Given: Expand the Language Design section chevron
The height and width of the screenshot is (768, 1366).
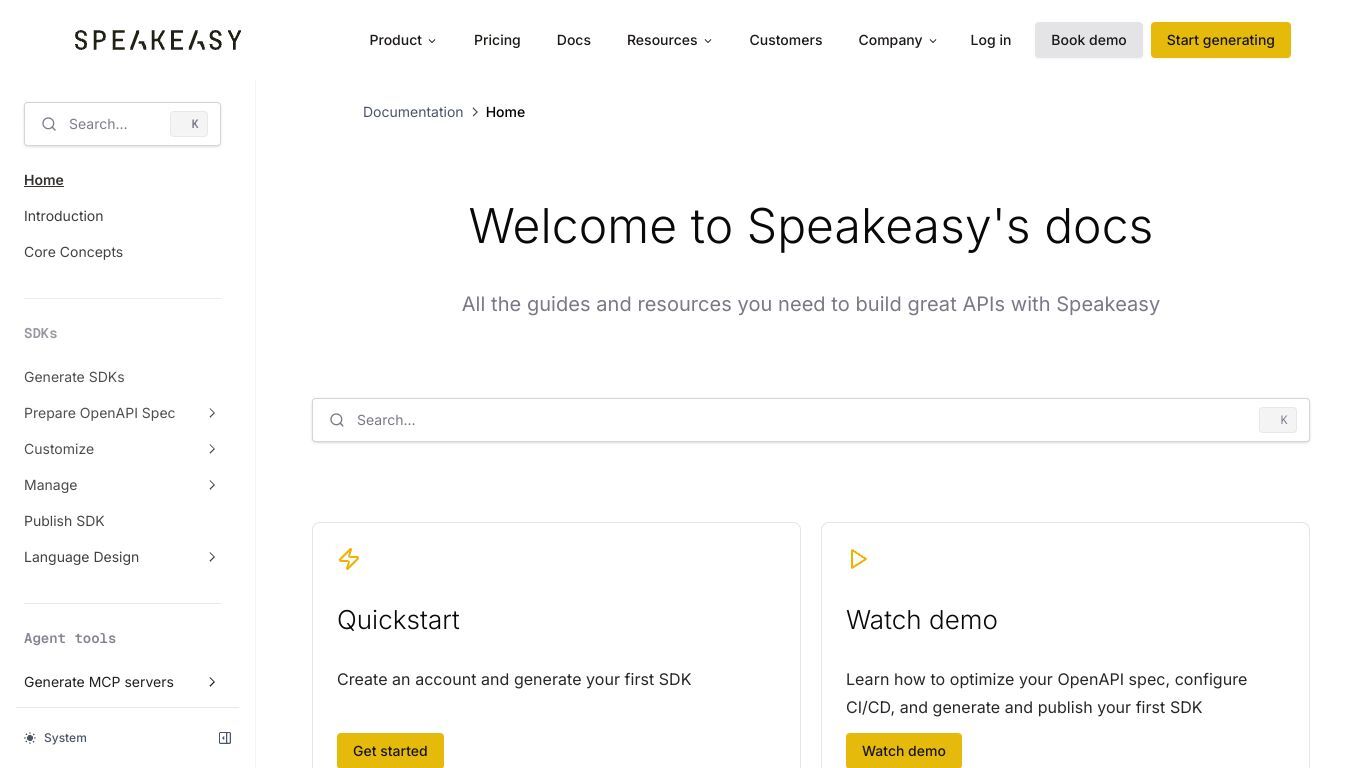Looking at the screenshot, I should [212, 557].
